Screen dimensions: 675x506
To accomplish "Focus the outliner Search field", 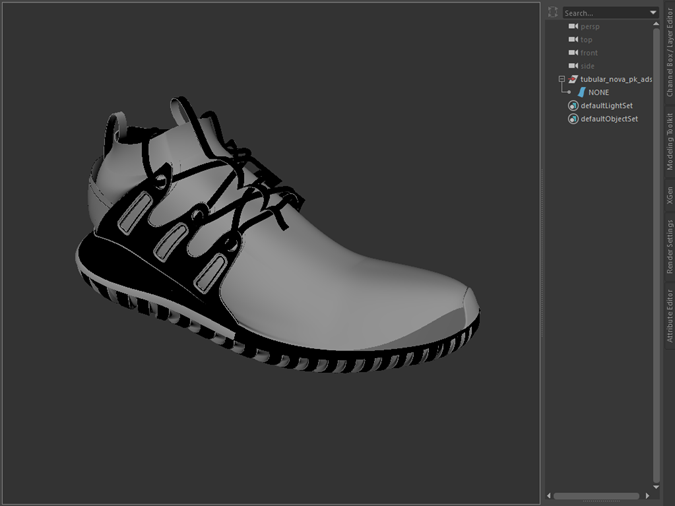I will click(605, 13).
